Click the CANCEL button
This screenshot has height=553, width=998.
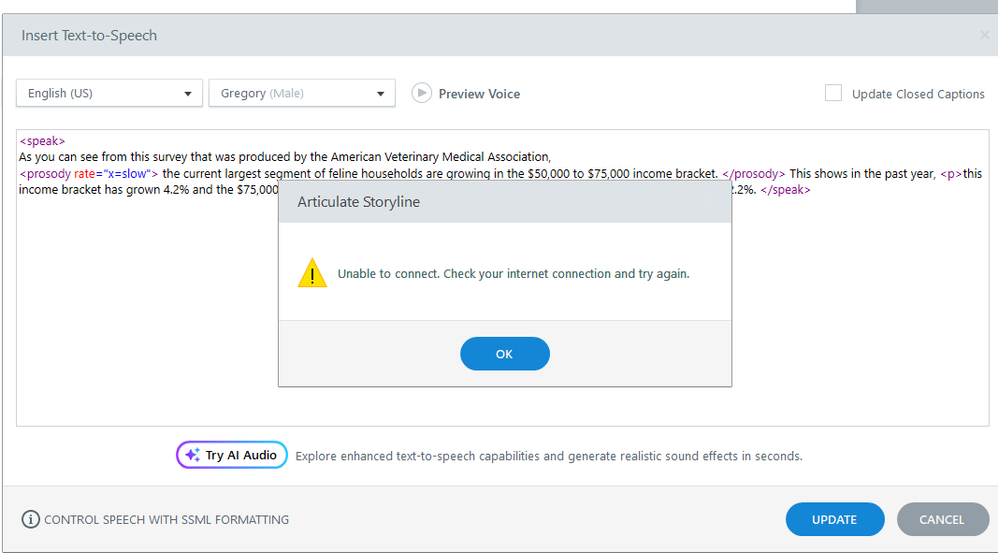(942, 519)
